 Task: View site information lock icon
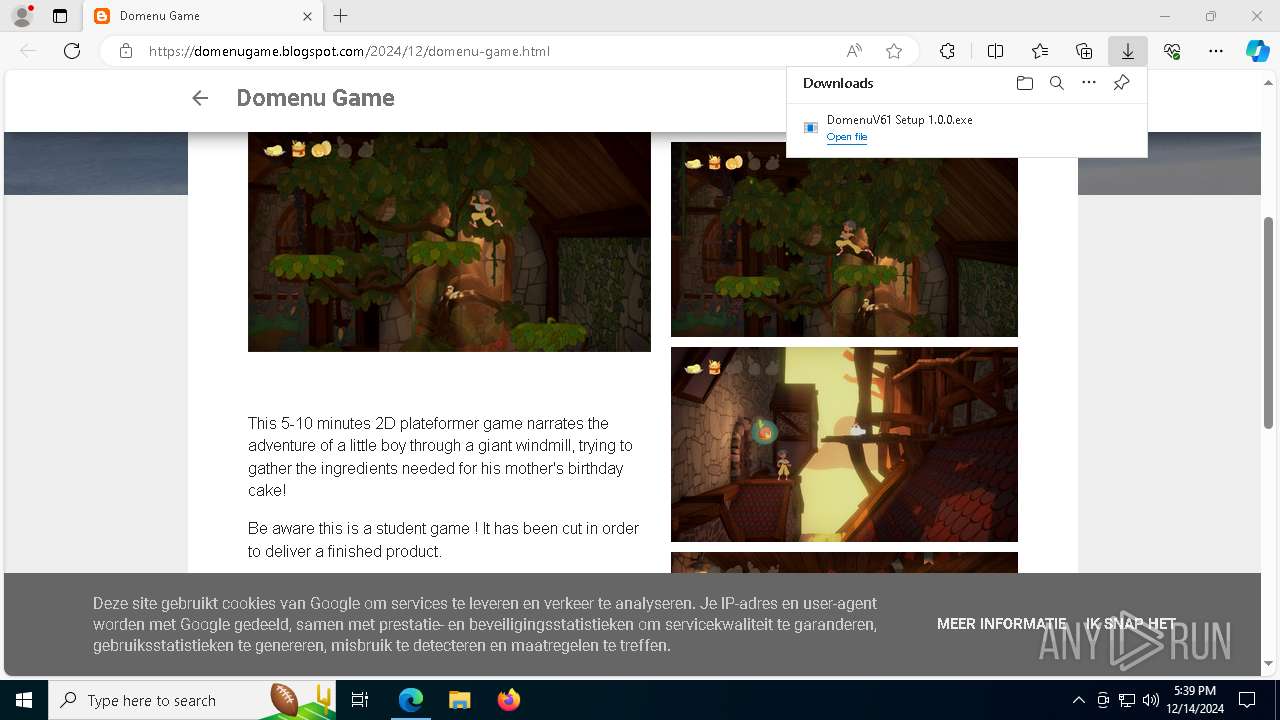tap(126, 51)
